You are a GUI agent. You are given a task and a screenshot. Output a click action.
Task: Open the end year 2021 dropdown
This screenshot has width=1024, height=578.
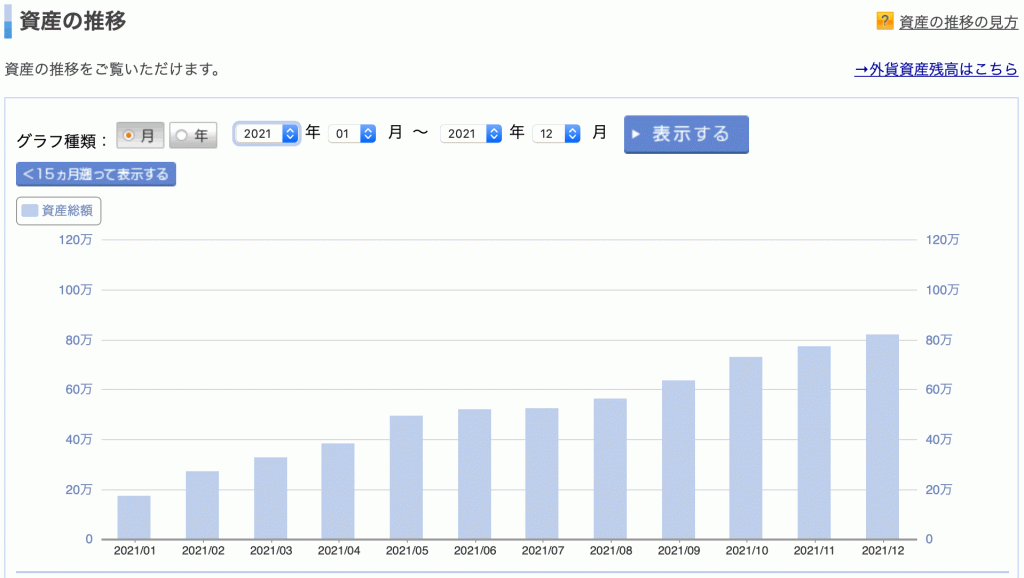coord(471,134)
